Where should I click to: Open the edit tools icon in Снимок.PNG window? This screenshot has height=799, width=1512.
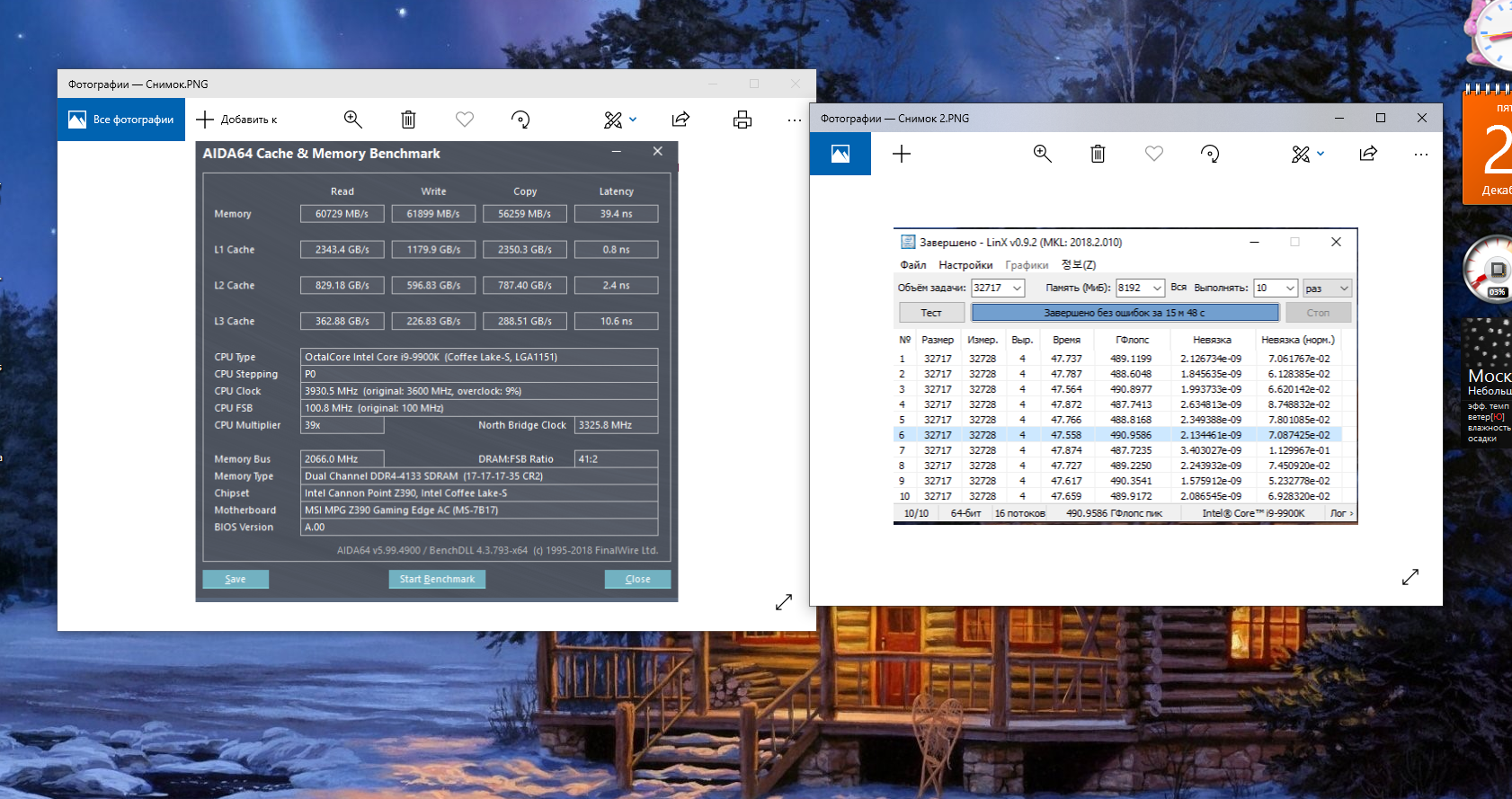coord(613,120)
